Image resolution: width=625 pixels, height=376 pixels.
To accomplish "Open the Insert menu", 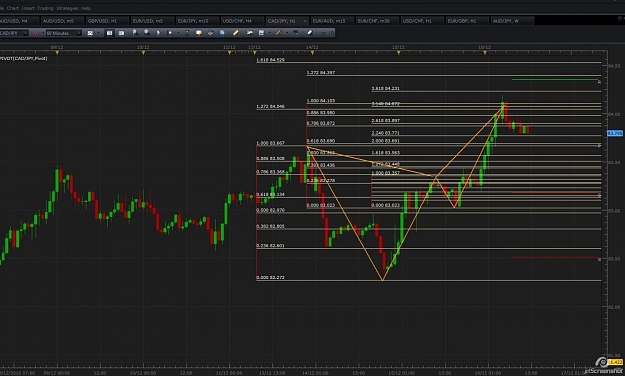I will point(28,8).
